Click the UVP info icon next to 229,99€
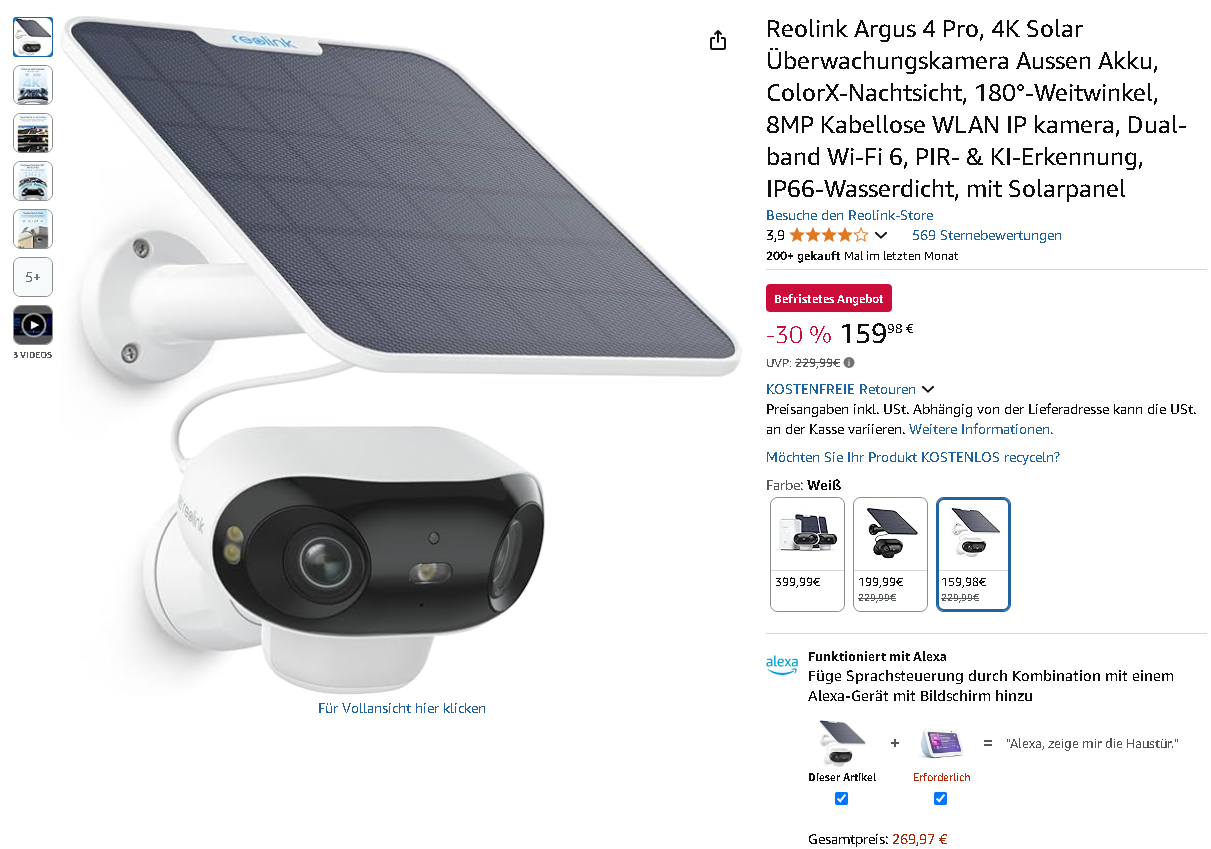Image resolution: width=1211 pixels, height=849 pixels. point(849,363)
